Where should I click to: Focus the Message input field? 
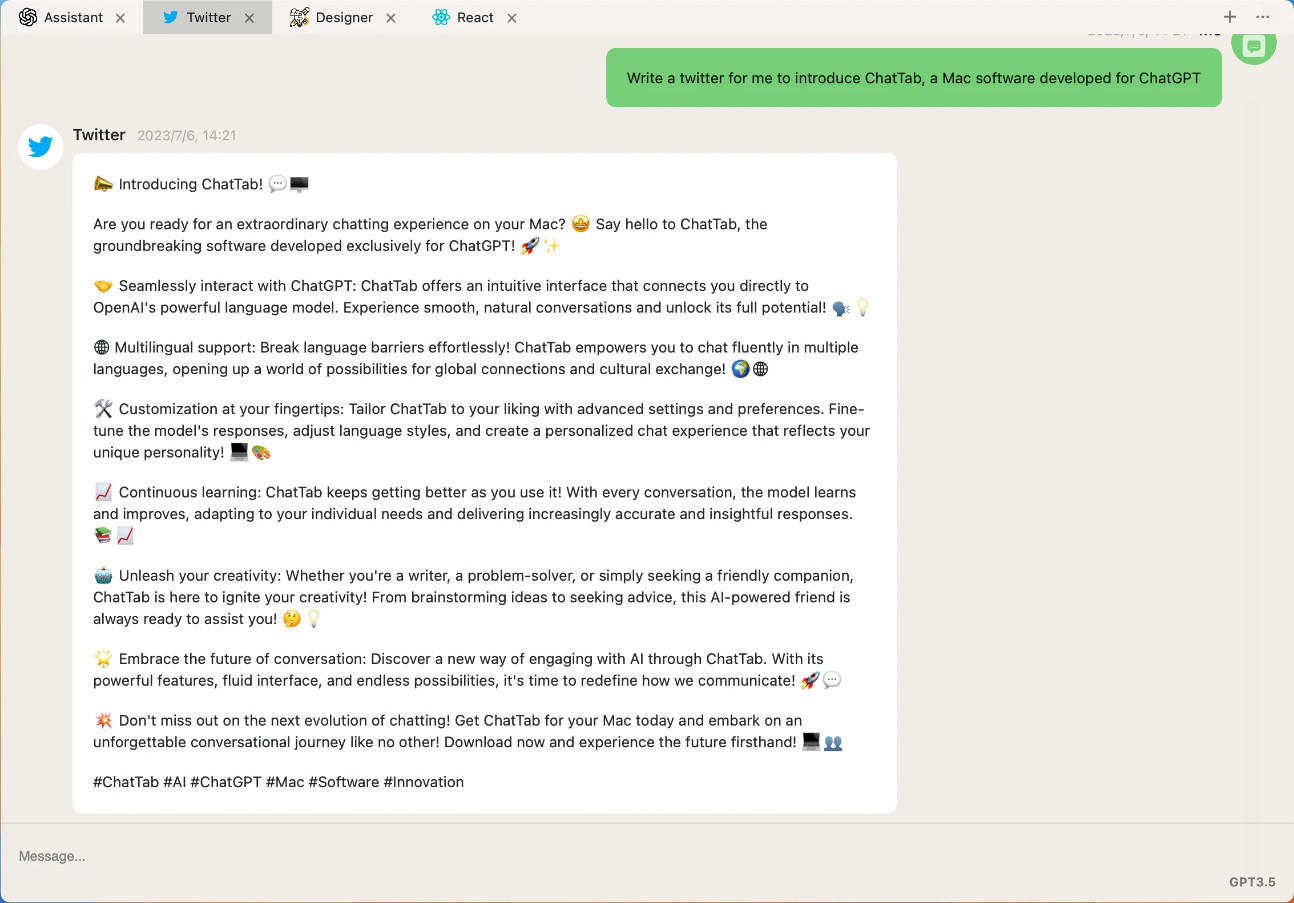point(600,856)
